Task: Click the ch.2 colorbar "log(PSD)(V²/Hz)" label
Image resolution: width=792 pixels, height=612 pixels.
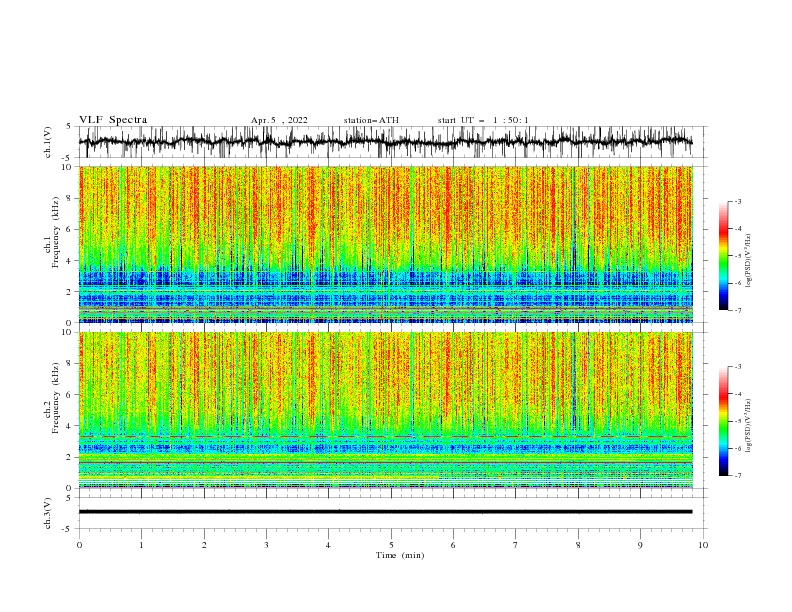Action: pos(748,426)
